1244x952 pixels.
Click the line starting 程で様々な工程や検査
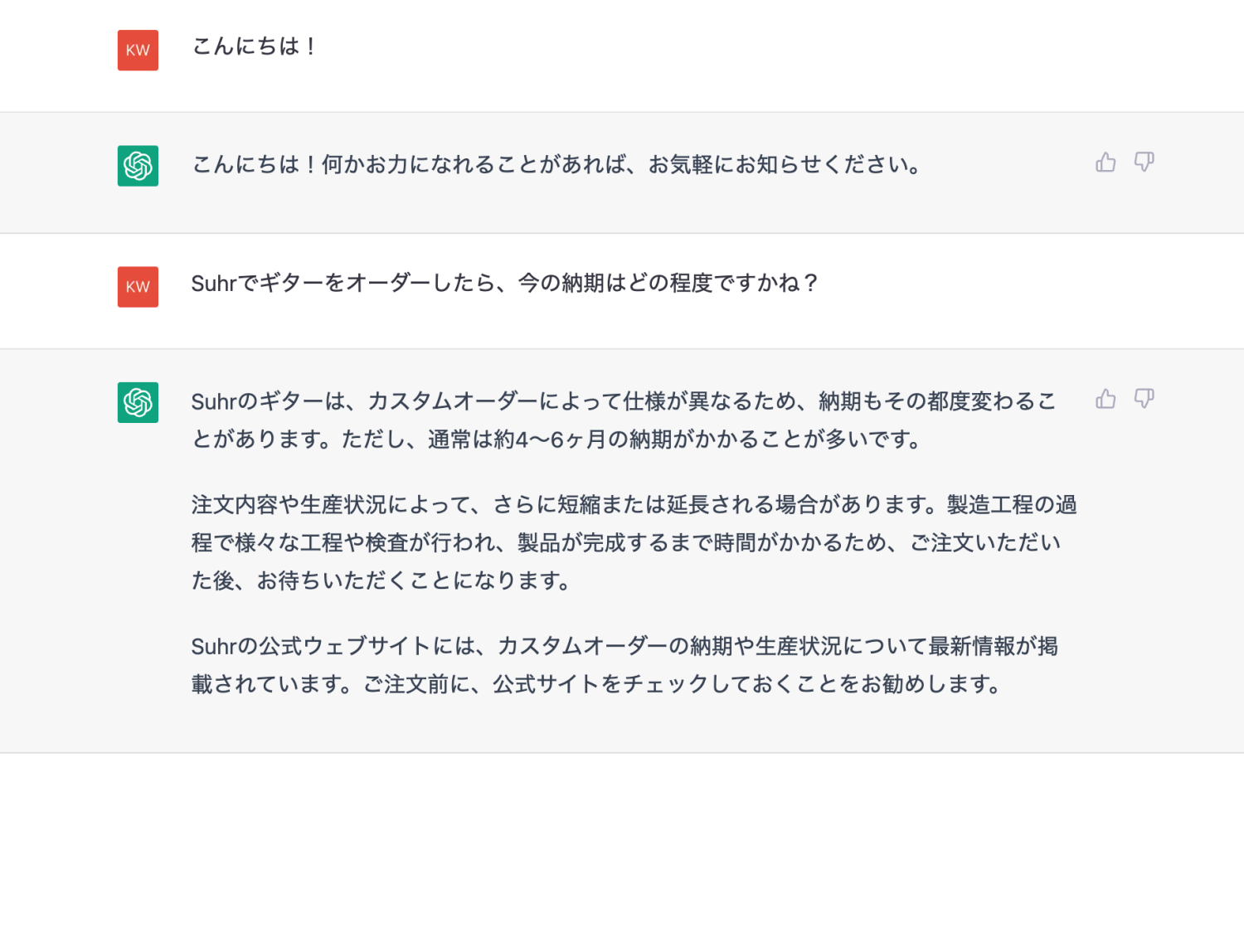pyautogui.click(x=625, y=542)
